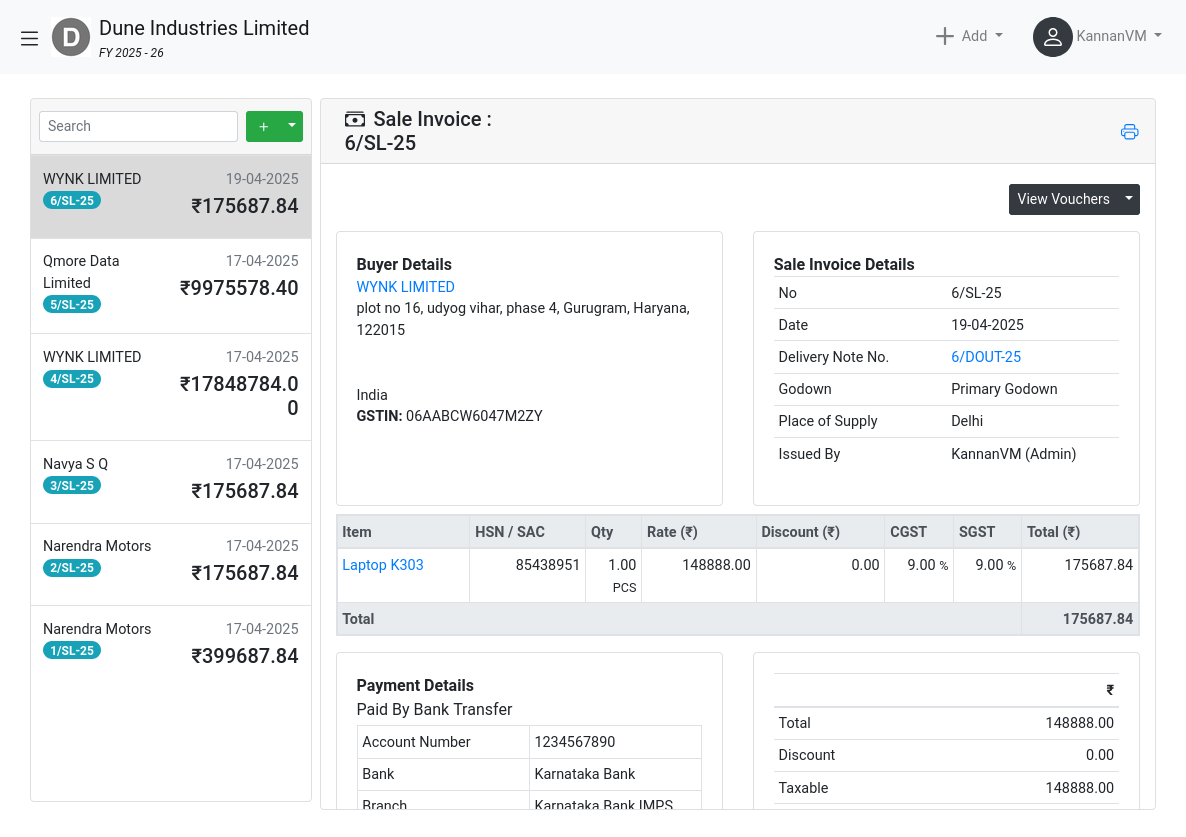The width and height of the screenshot is (1186, 837).
Task: Click the KannanVM (Admin) issued by value
Action: click(1014, 454)
